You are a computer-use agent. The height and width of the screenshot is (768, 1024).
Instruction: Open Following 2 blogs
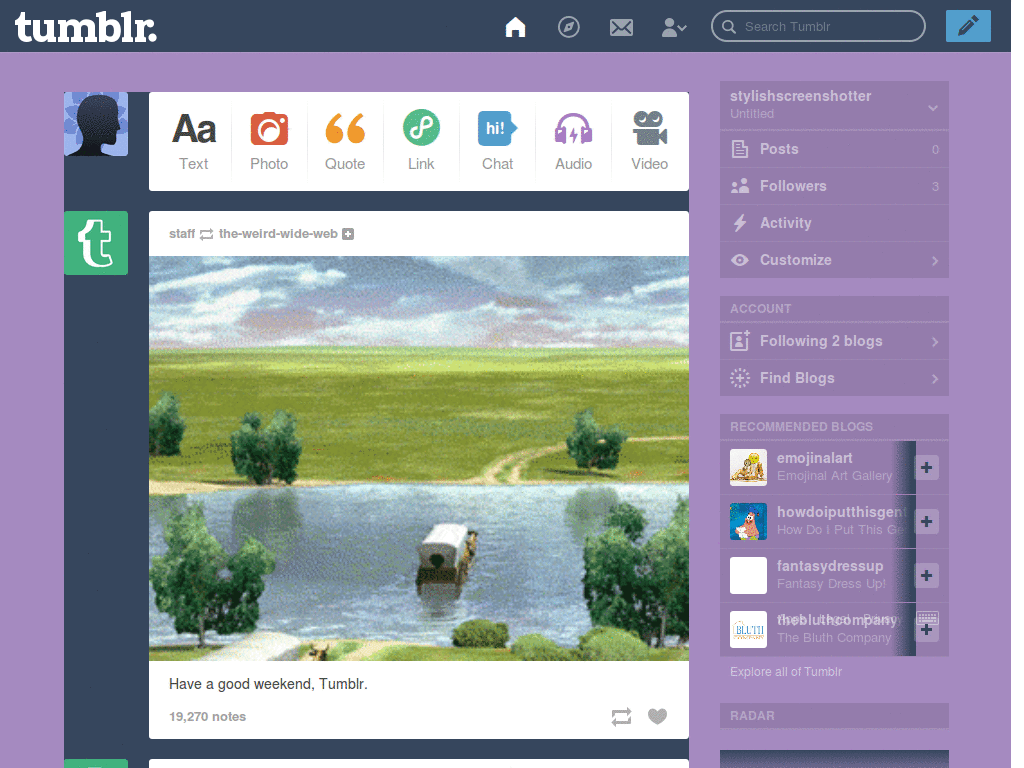834,341
